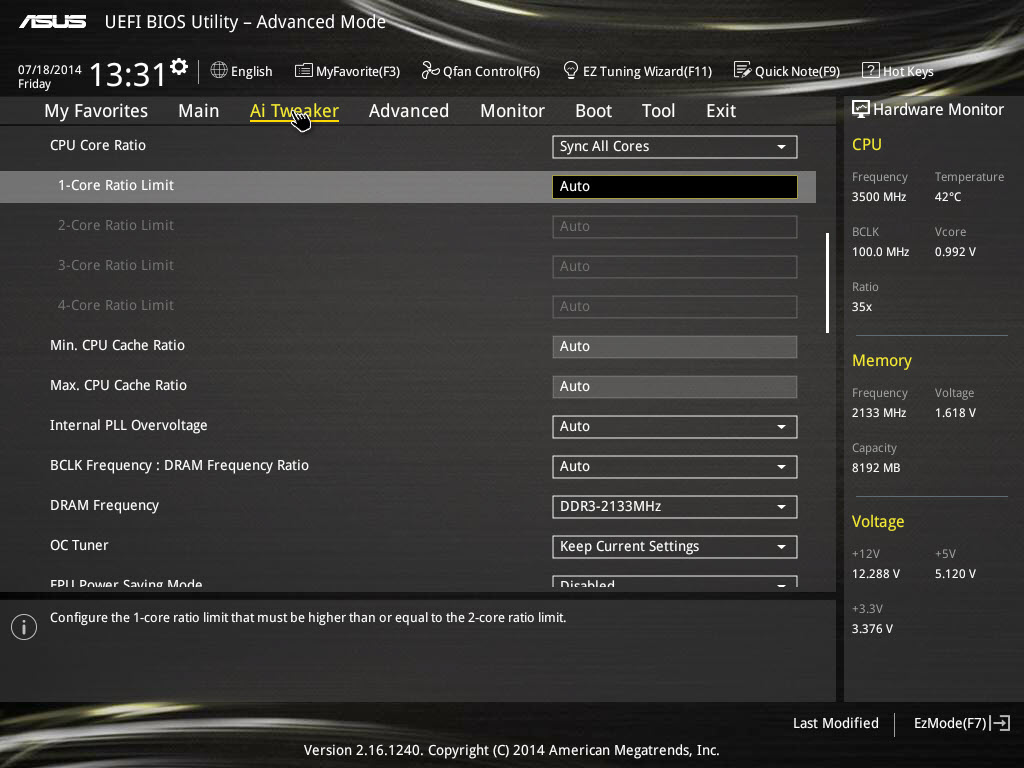Click the Hot Keys question mark icon
Viewport: 1024px width, 768px height.
point(871,71)
